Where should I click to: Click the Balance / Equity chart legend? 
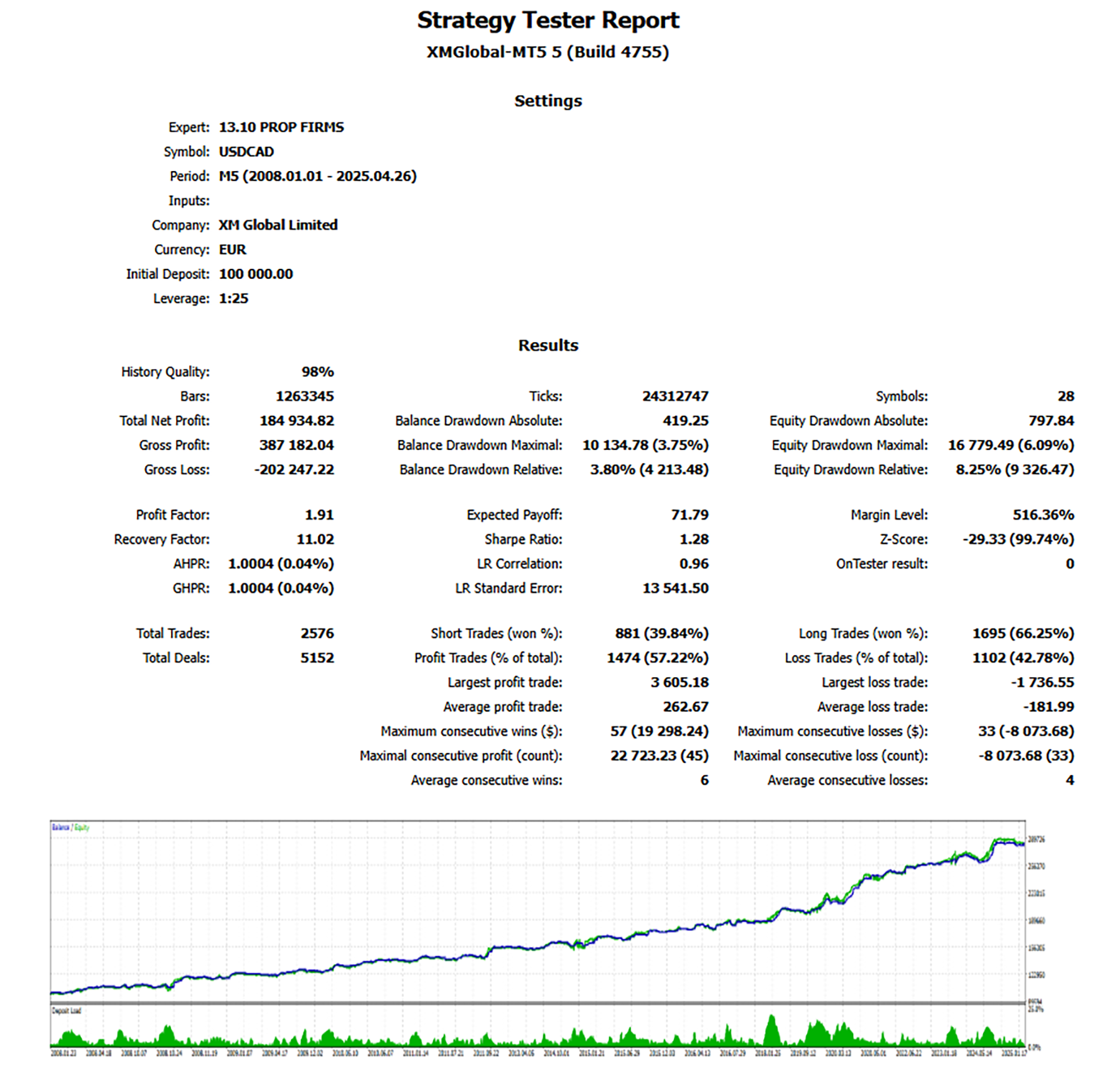click(x=70, y=828)
